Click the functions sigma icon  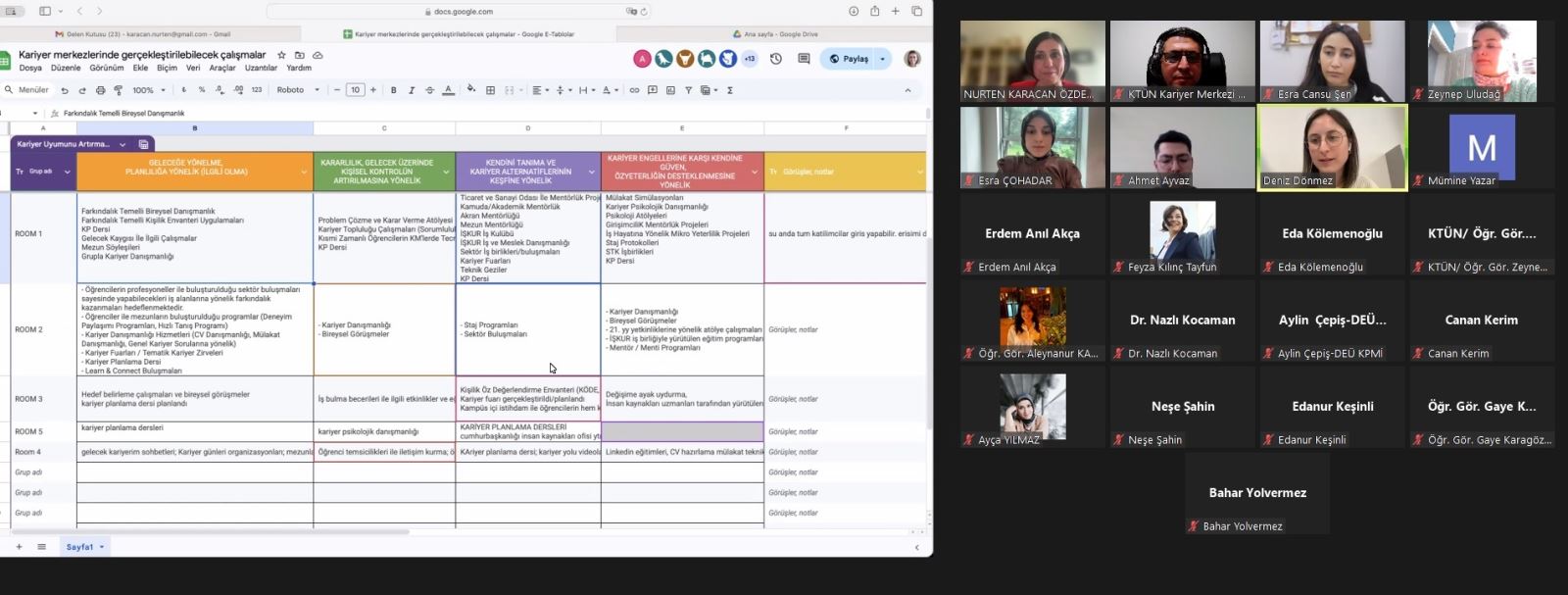tap(730, 90)
